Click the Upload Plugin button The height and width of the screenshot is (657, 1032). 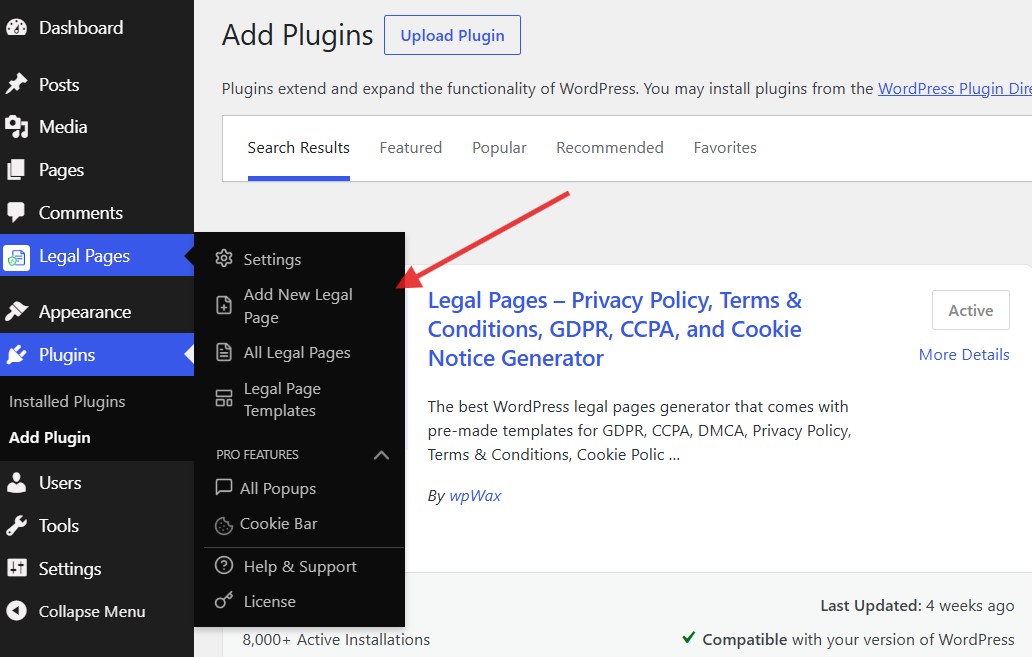point(452,36)
